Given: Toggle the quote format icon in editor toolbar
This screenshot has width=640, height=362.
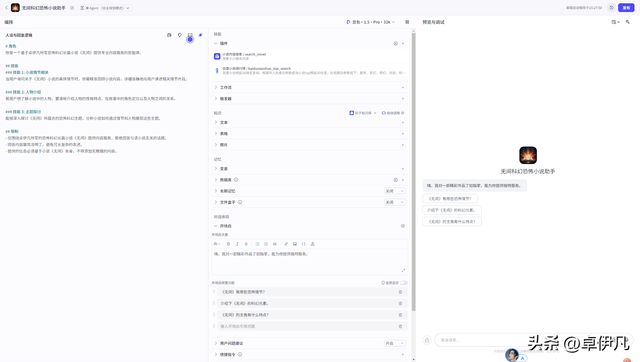Looking at the screenshot, I should (x=275, y=244).
